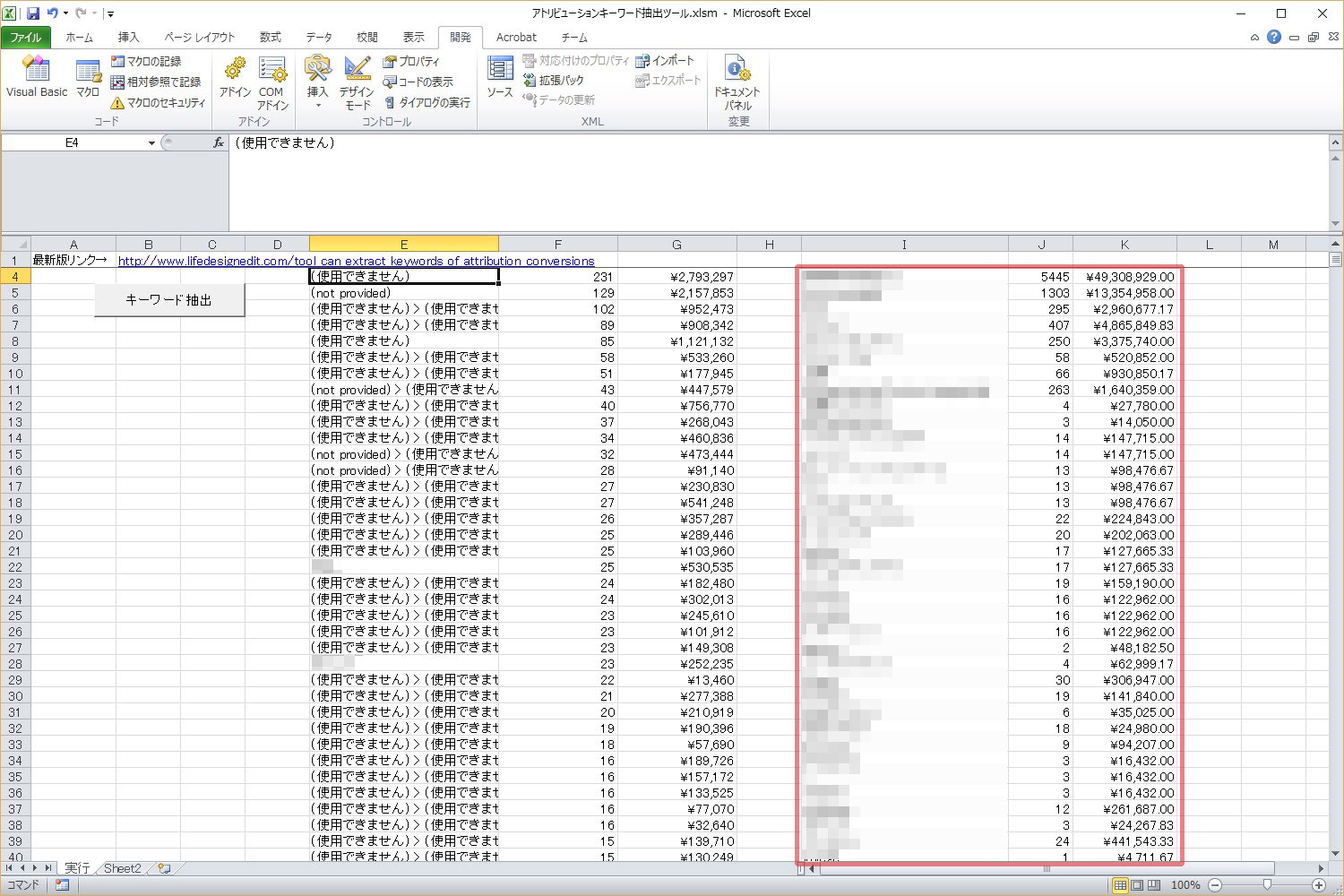
Task: Open Customize Quick Access Toolbar dropdown
Action: [x=110, y=13]
